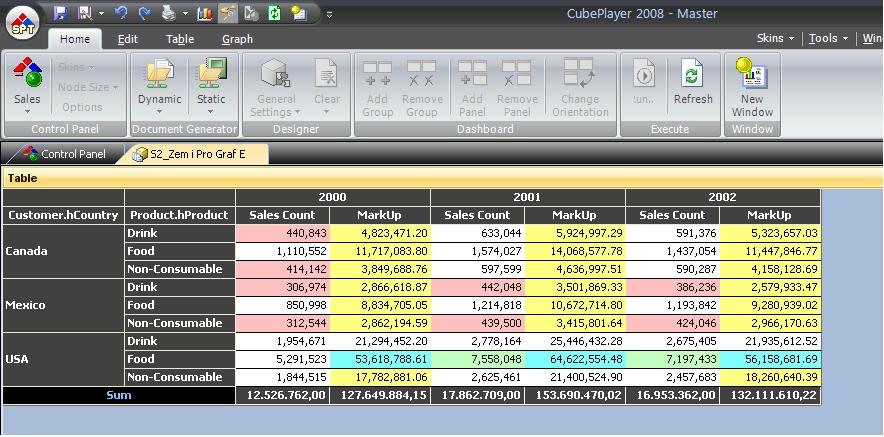Viewport: 884px width, 437px height.
Task: Click the Food label under Canada
Action: coord(179,251)
